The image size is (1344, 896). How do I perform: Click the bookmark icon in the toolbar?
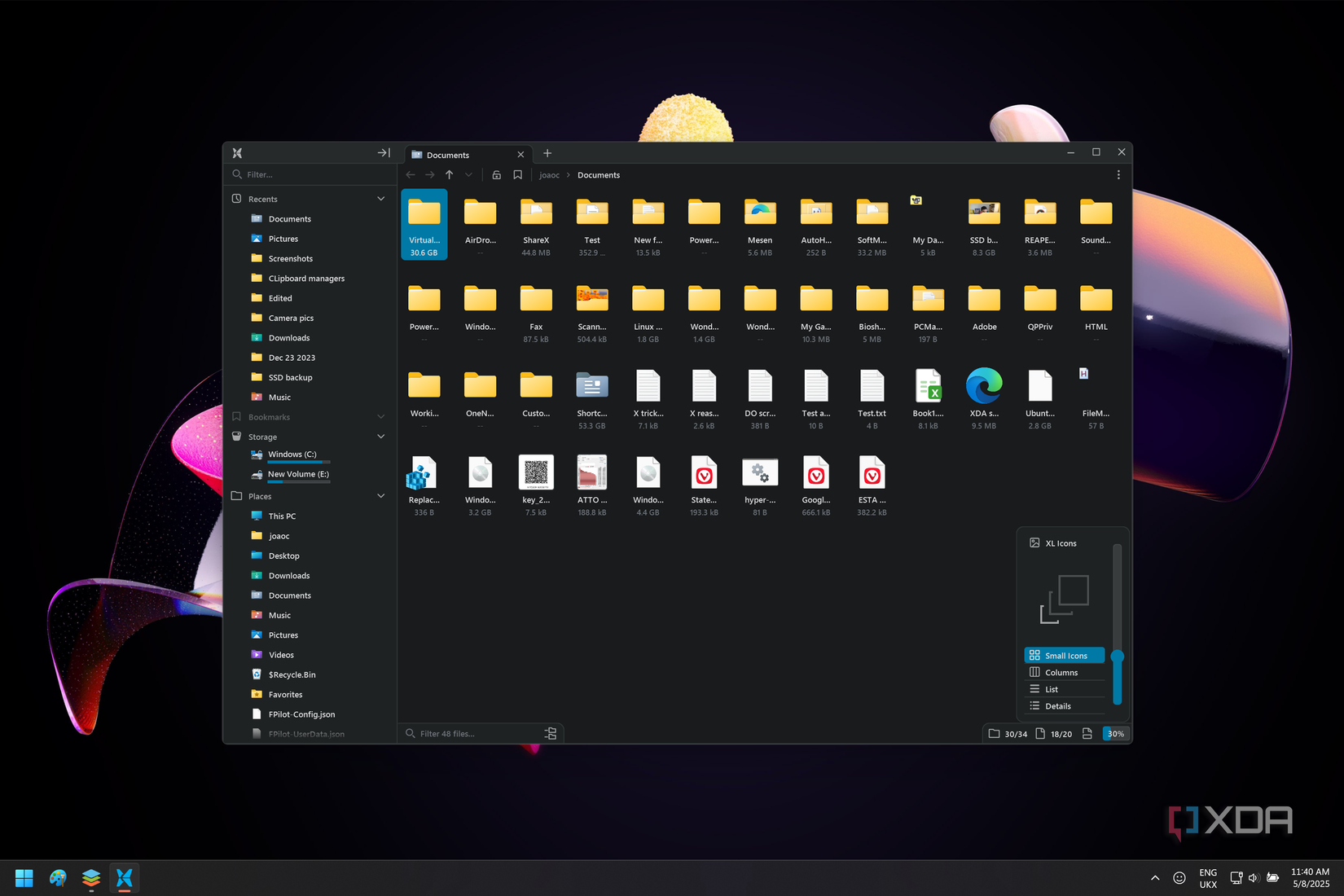(x=518, y=174)
